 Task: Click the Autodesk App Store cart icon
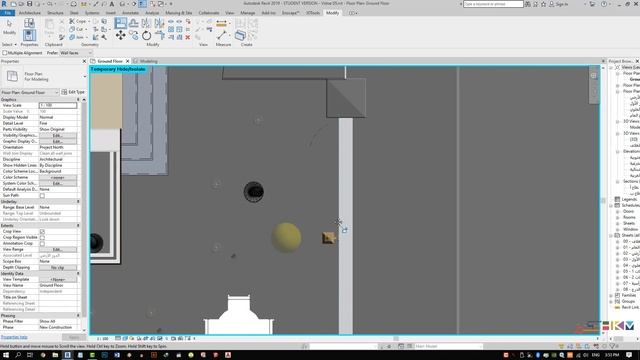click(x=592, y=4)
